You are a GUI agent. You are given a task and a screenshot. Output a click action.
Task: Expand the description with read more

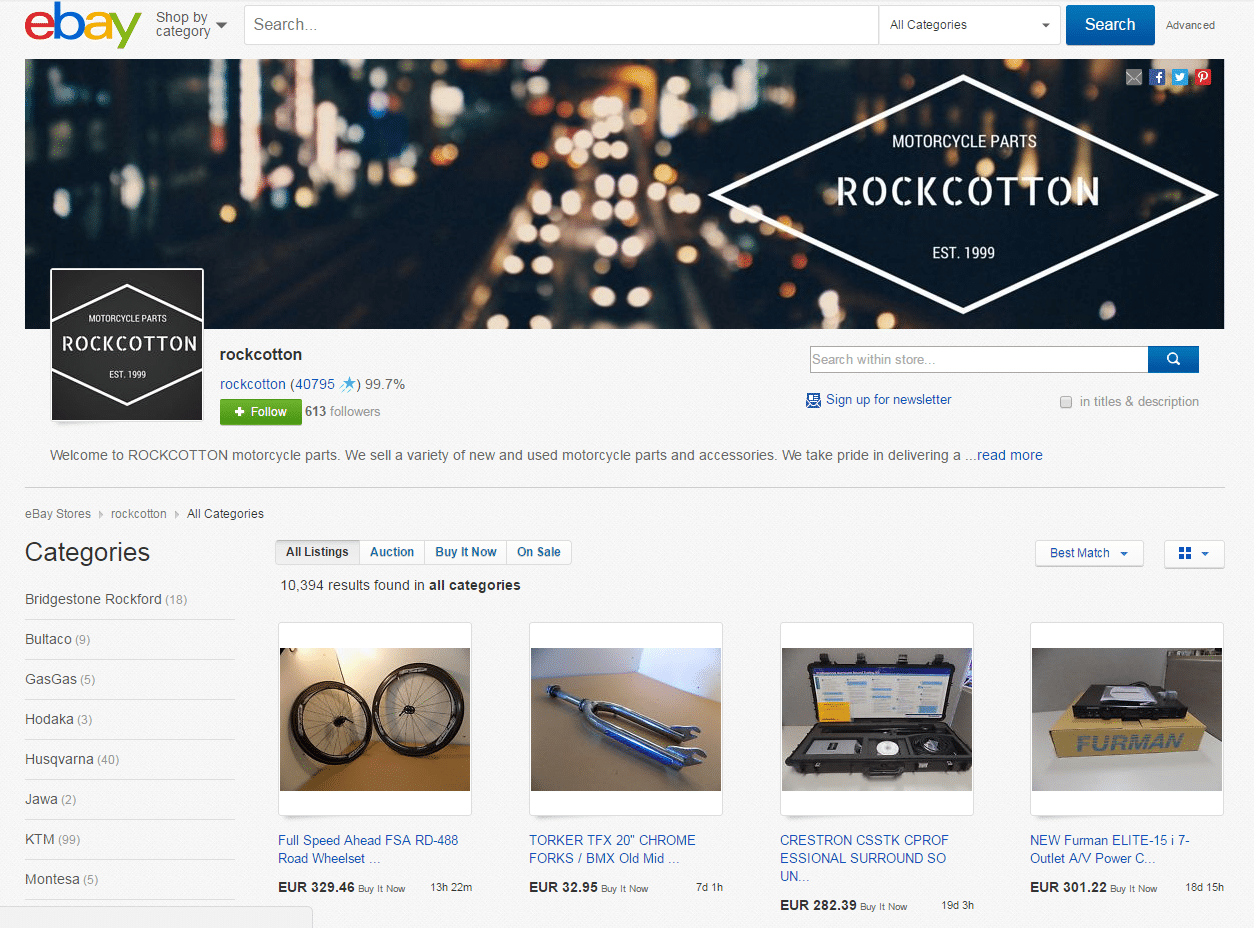(1010, 455)
